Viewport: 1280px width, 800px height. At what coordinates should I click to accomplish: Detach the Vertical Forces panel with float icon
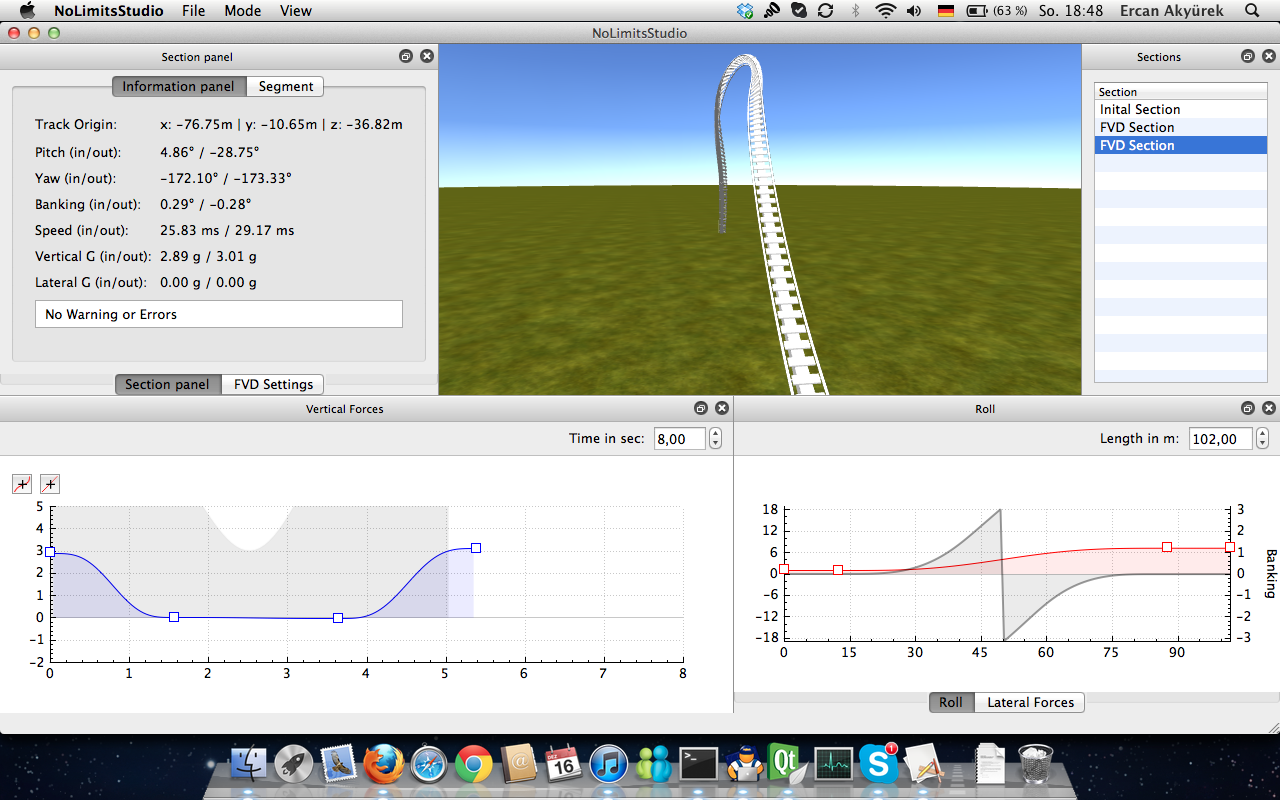click(700, 409)
